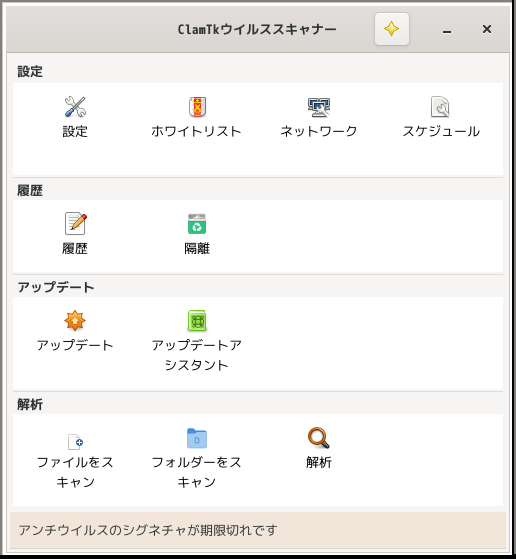Open the 履歴 notepad pencil icon
Image resolution: width=516 pixels, height=559 pixels.
(x=76, y=224)
